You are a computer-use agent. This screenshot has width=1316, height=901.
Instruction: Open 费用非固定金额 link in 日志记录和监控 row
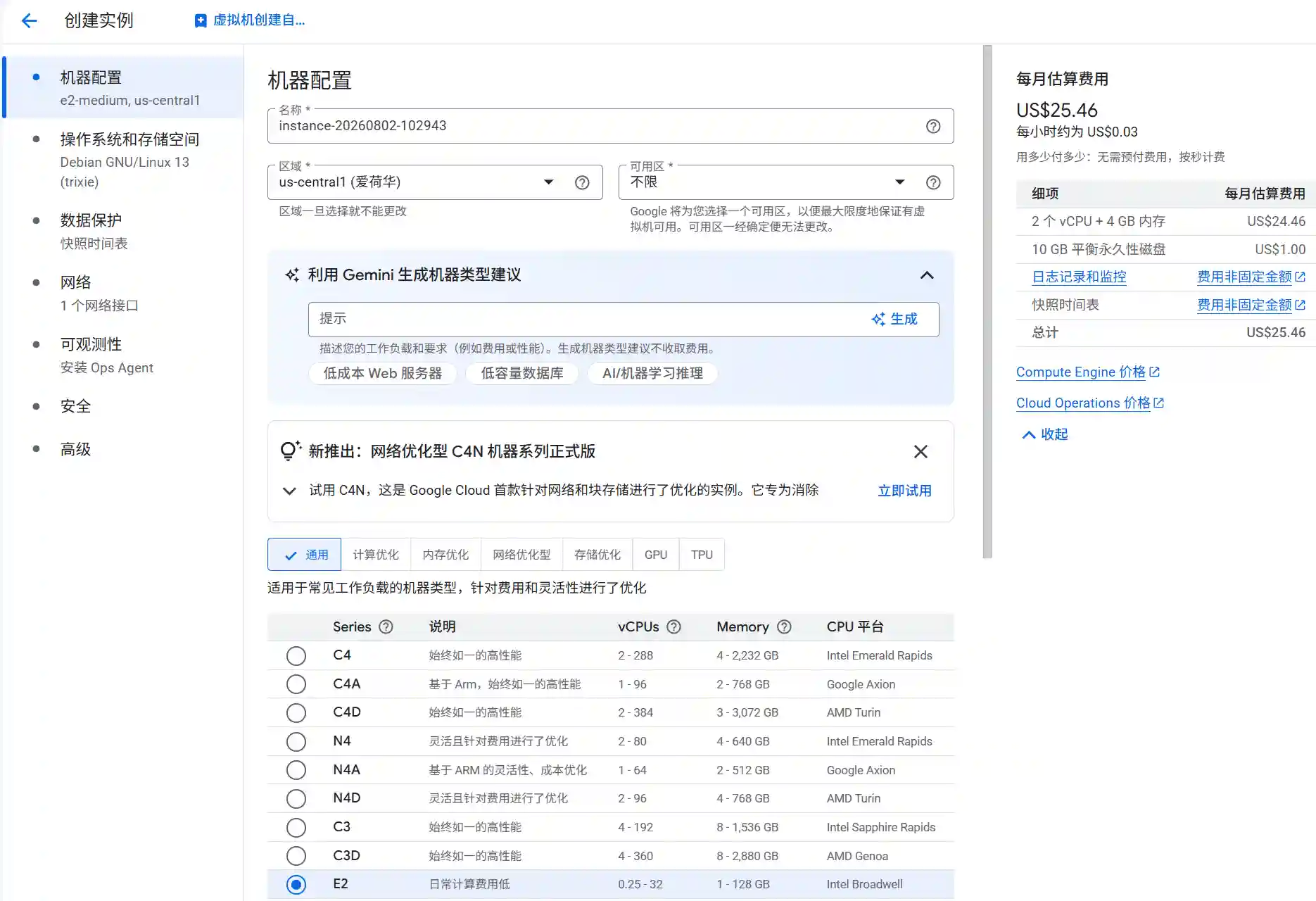pyautogui.click(x=1251, y=277)
